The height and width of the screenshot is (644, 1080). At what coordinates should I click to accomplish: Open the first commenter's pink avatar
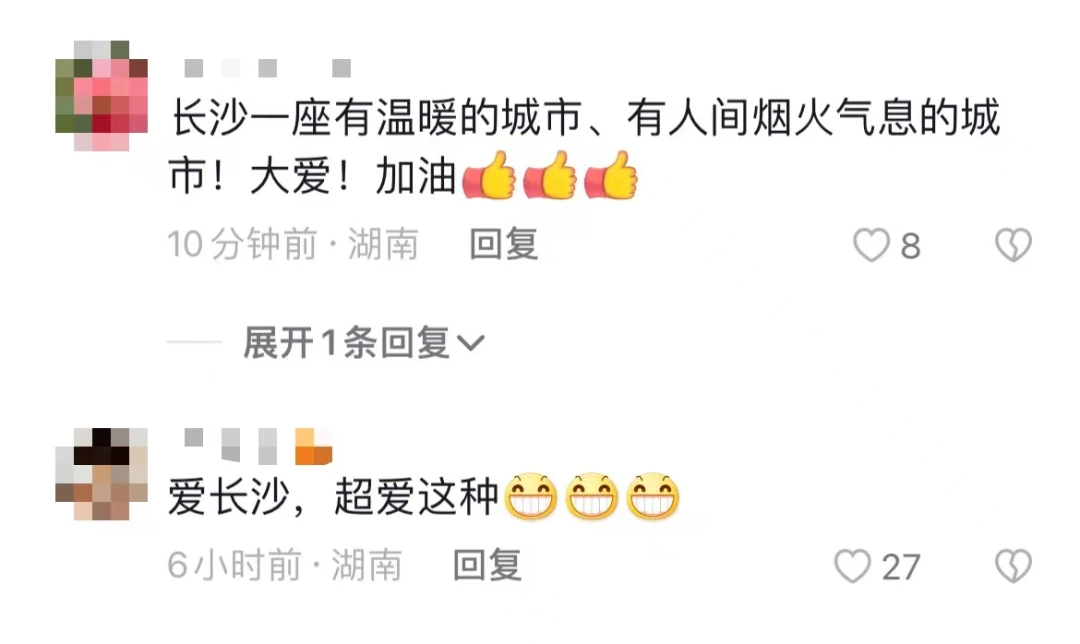101,95
